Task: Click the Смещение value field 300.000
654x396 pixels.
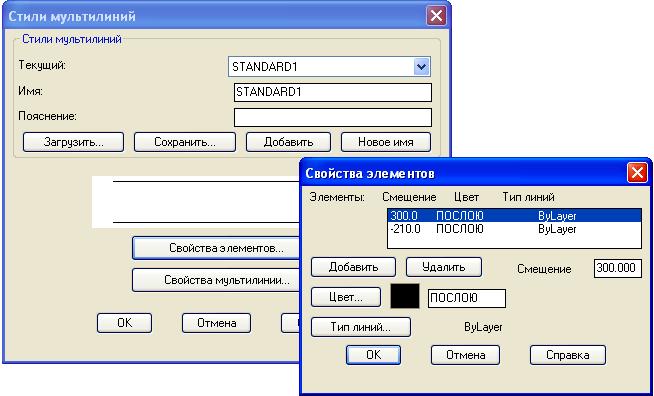Action: (x=618, y=268)
